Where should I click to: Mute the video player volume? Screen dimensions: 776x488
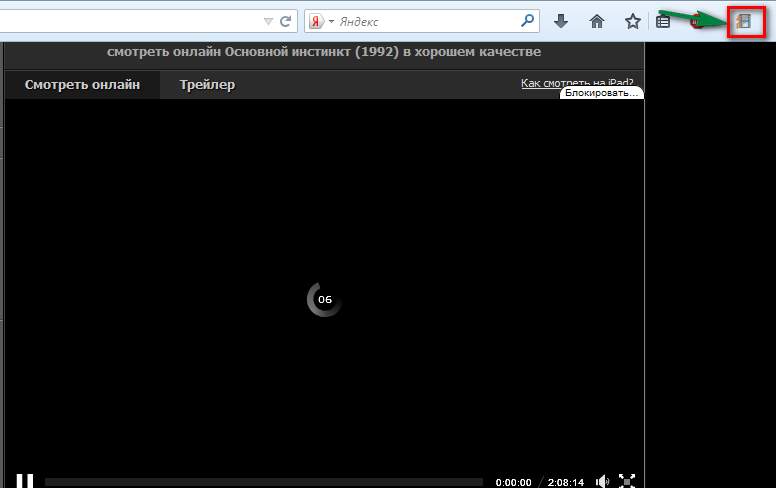coord(601,481)
